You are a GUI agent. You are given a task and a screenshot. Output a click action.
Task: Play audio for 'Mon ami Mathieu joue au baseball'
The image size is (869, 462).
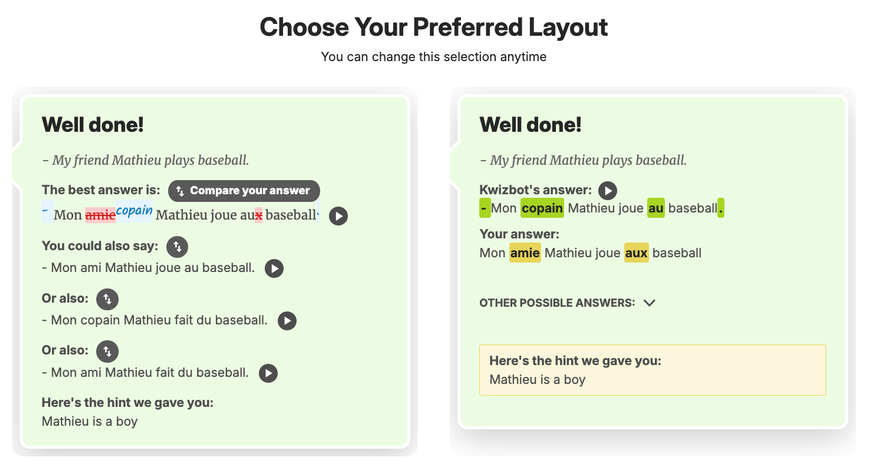tap(274, 268)
